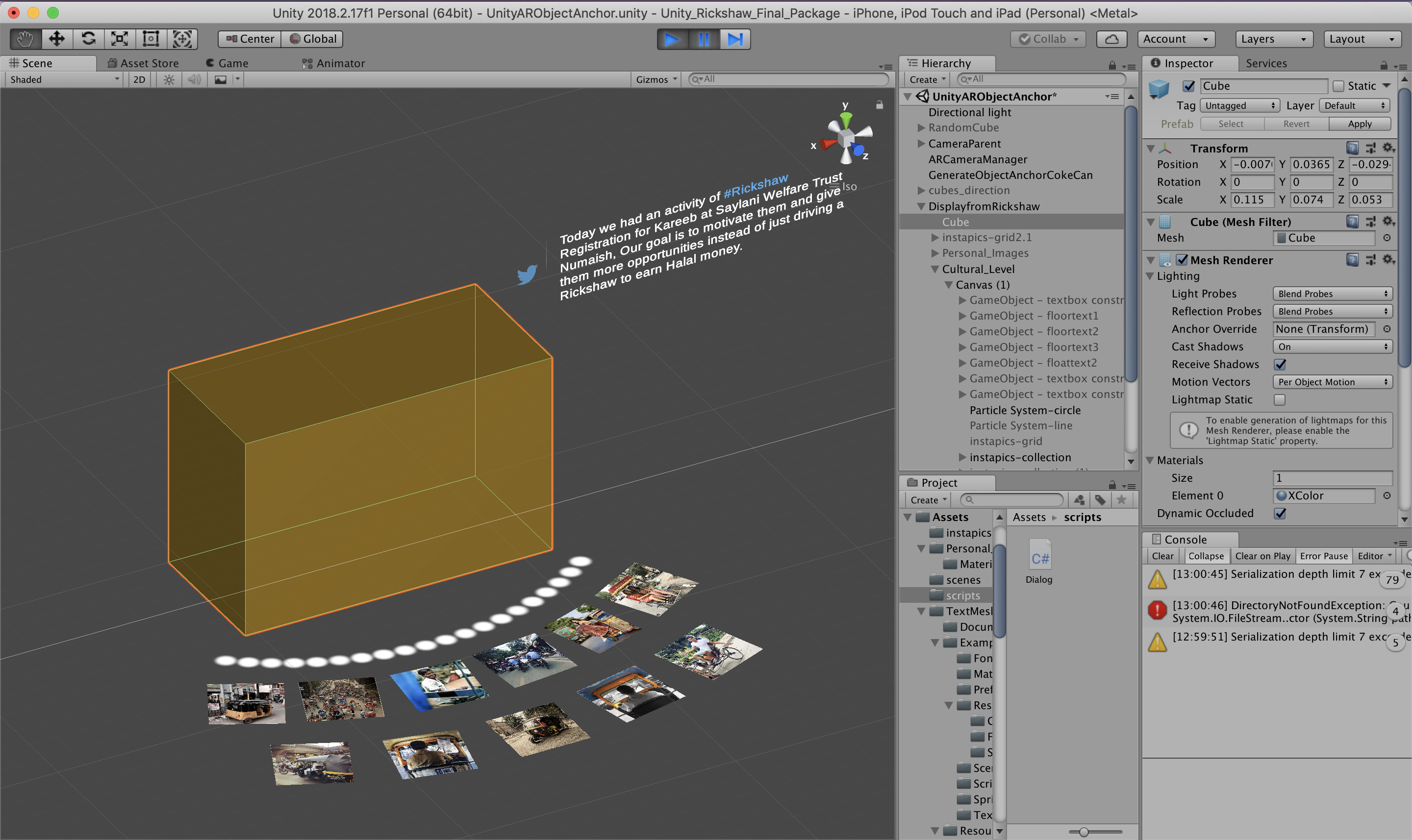Uncheck Receive Shadows

tap(1280, 365)
